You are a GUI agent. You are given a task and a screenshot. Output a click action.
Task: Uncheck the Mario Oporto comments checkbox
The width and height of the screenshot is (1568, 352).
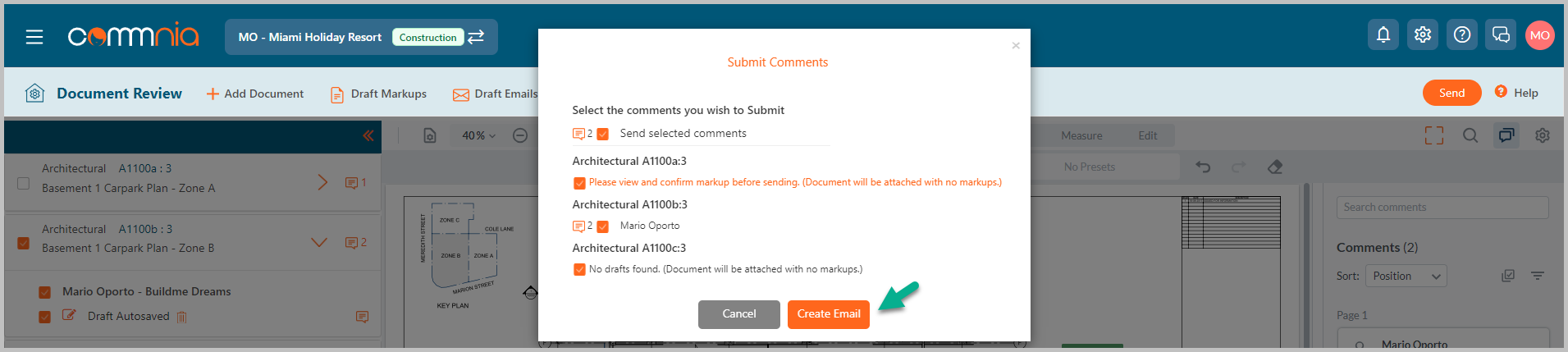603,226
